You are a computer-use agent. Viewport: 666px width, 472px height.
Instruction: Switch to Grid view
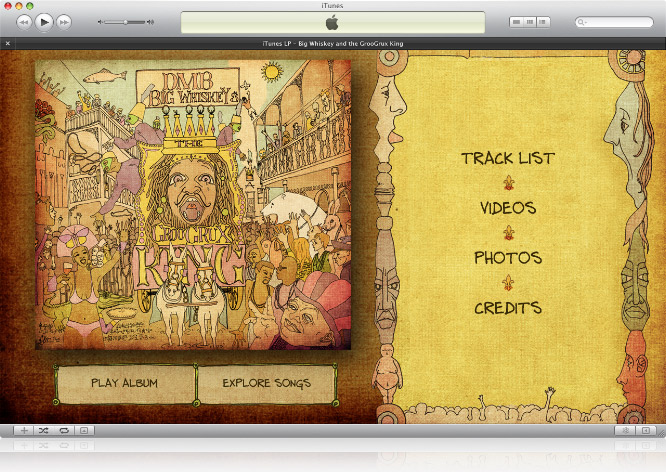point(530,22)
